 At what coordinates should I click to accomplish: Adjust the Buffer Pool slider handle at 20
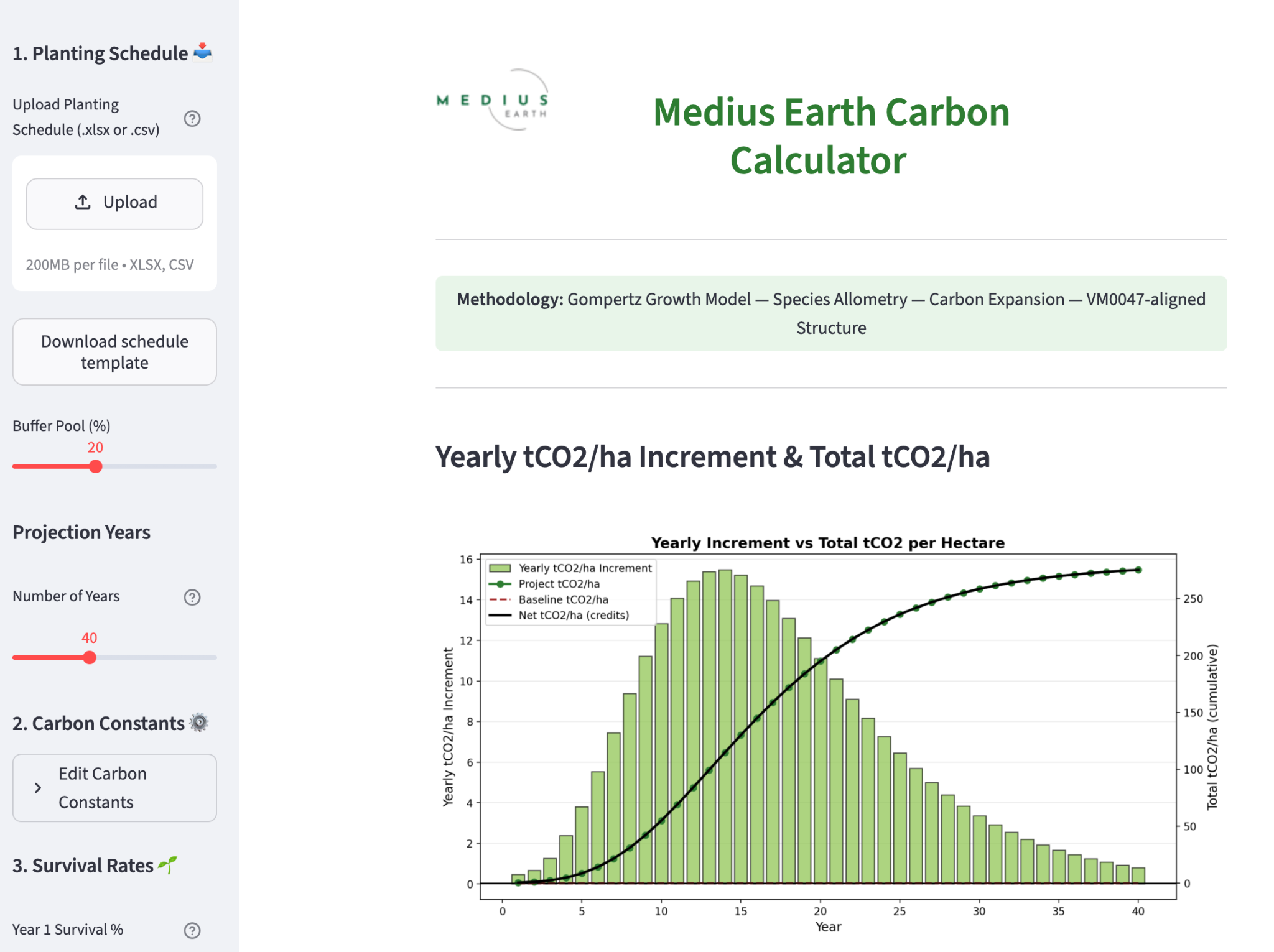coord(95,466)
